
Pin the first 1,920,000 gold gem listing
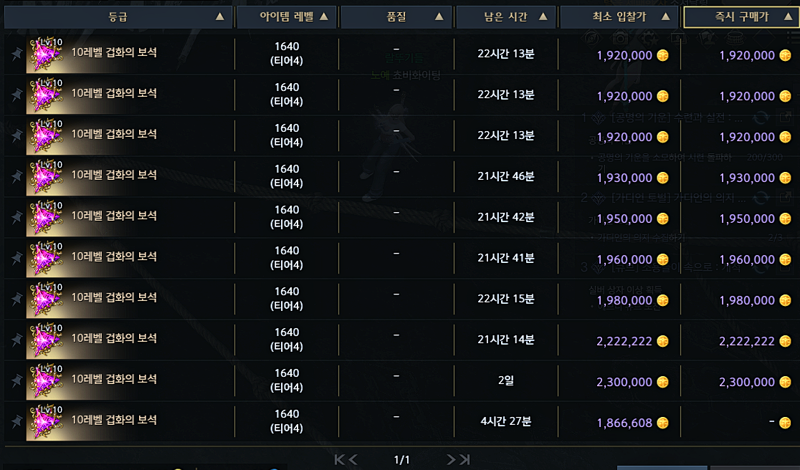(x=16, y=54)
